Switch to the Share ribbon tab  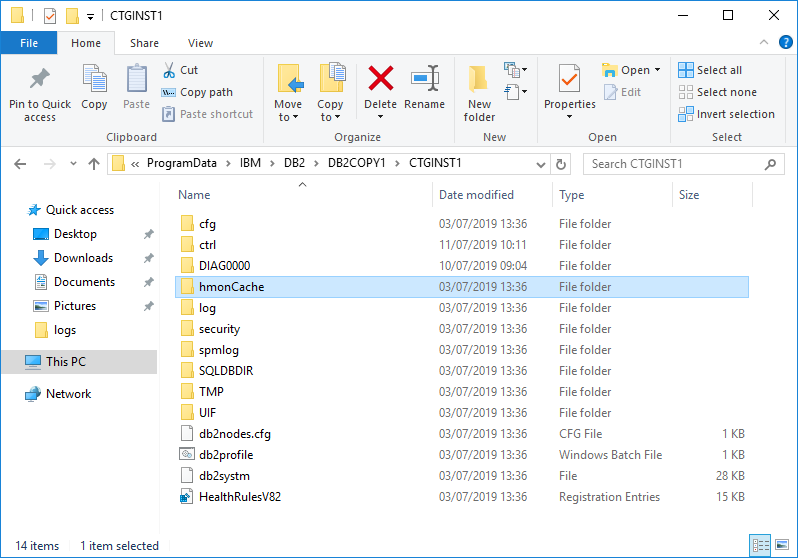point(145,43)
